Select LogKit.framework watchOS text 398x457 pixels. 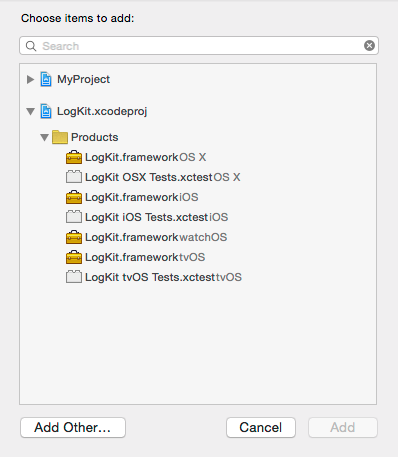tap(156, 237)
